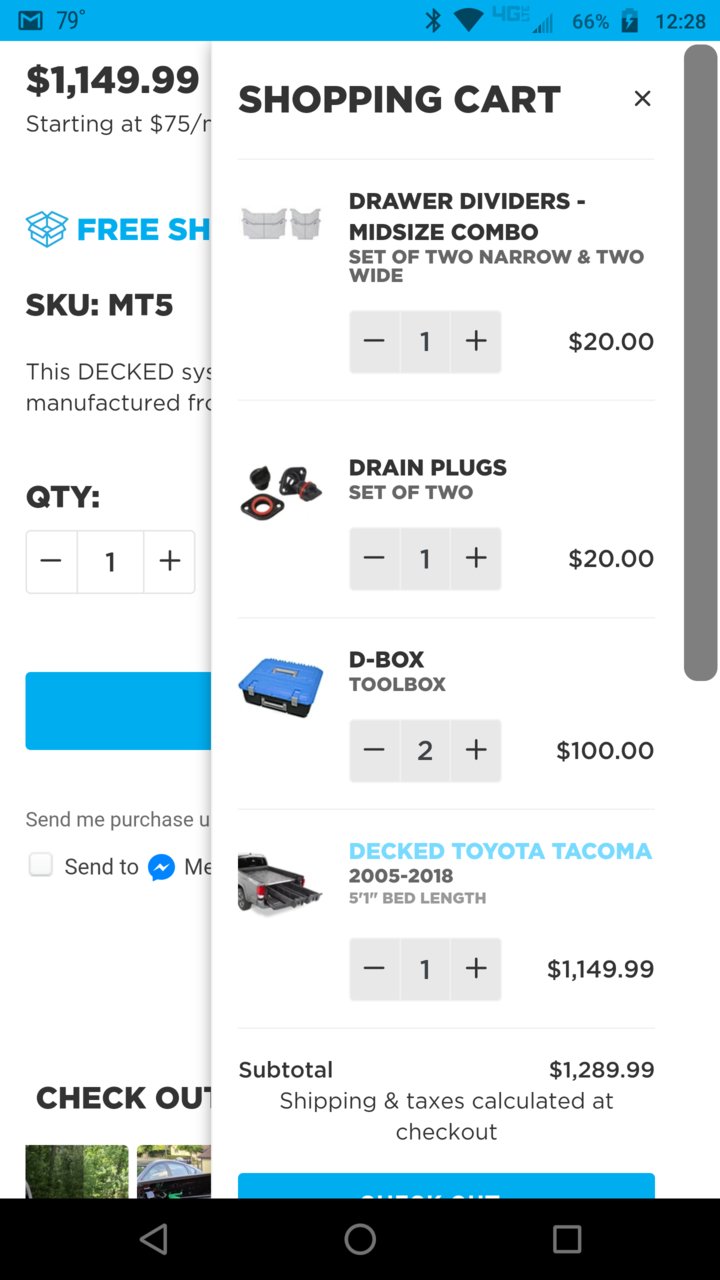Decrease Drain Plugs quantity
The height and width of the screenshot is (1280, 720).
[x=374, y=558]
